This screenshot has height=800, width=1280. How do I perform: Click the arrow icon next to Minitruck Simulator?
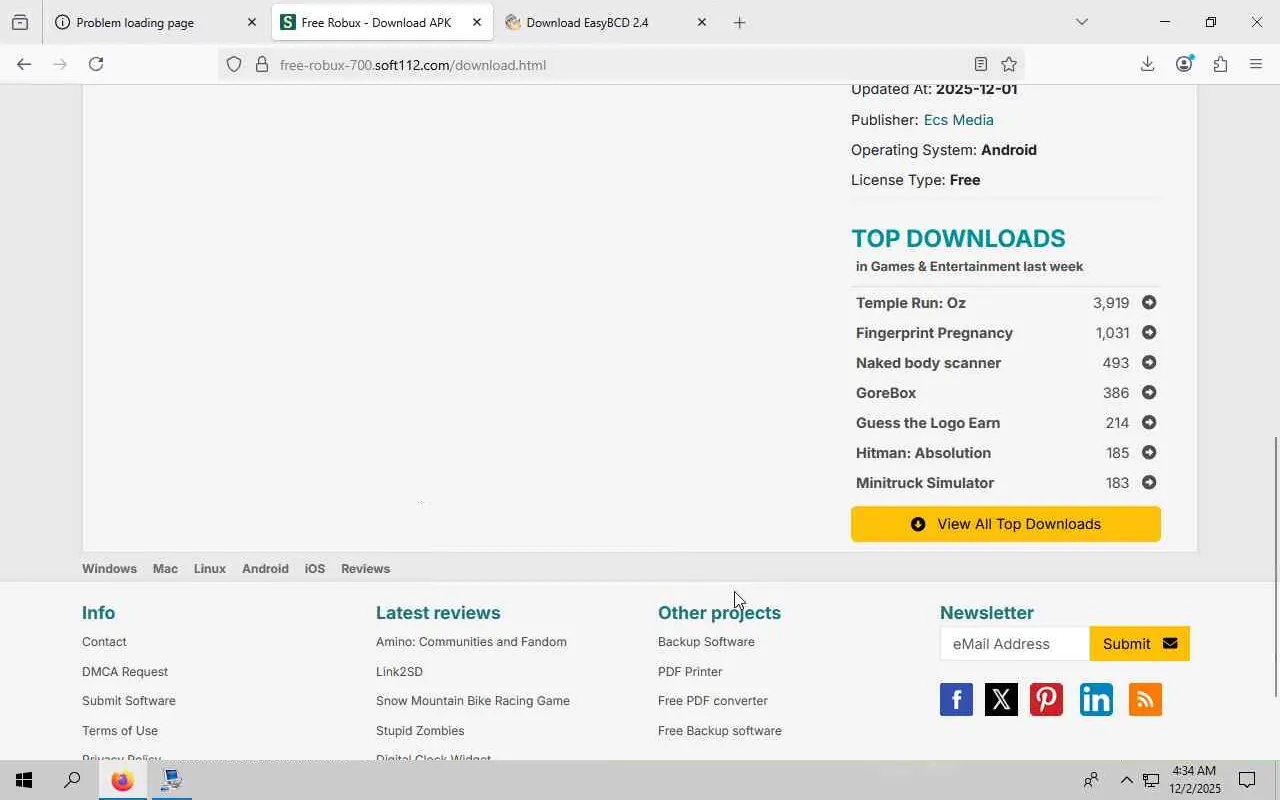[1149, 483]
